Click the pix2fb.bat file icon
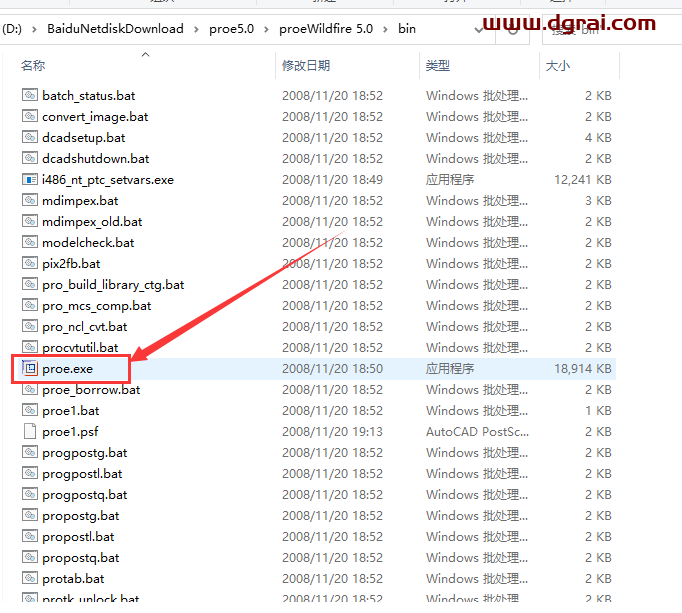 (30, 263)
